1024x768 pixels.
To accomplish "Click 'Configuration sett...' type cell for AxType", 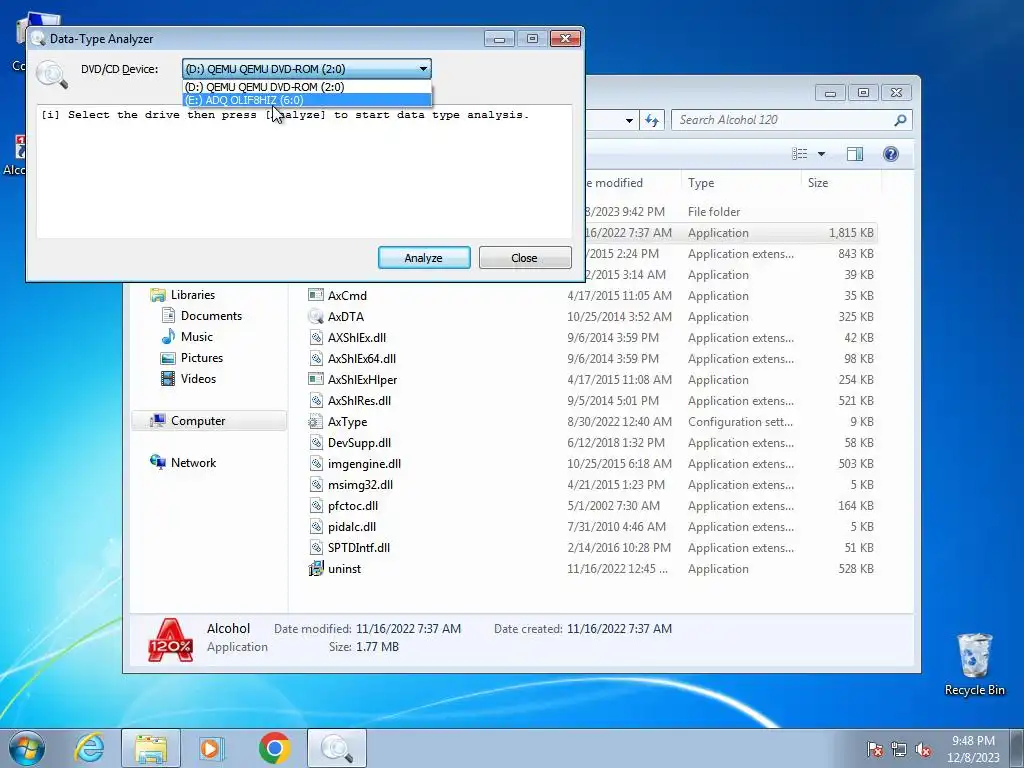I will click(x=740, y=422).
